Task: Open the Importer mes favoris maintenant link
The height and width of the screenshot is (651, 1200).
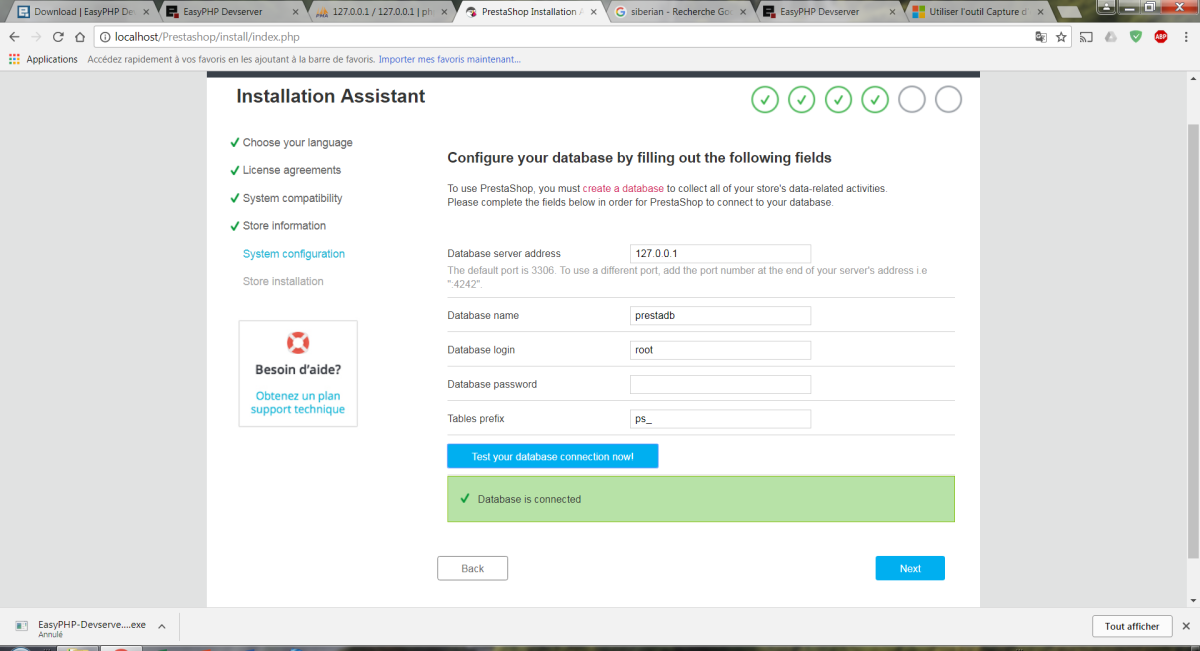Action: click(449, 59)
